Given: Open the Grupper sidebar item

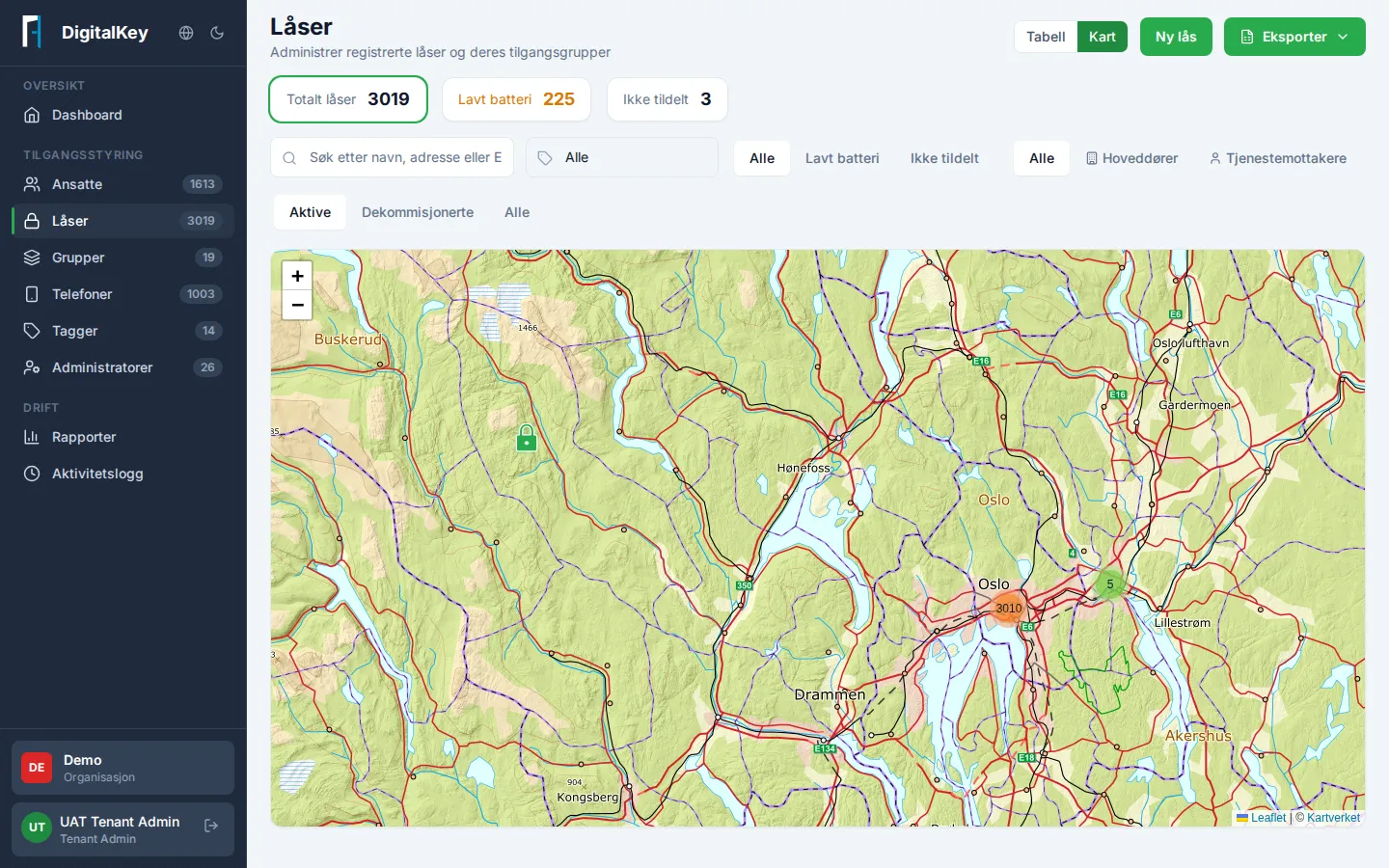Looking at the screenshot, I should [x=123, y=258].
